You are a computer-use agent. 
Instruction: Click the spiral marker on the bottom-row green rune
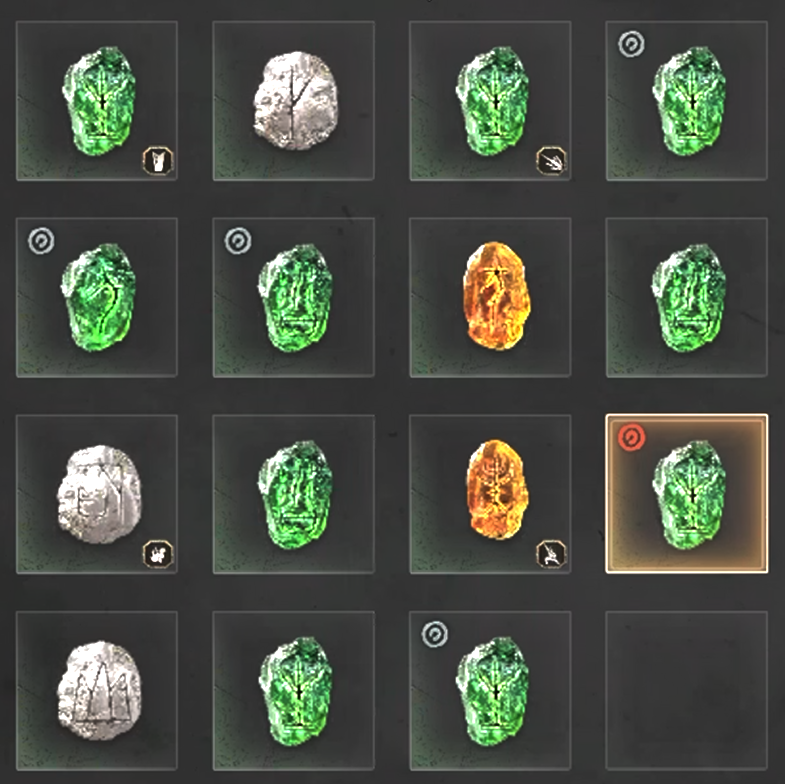(x=435, y=635)
